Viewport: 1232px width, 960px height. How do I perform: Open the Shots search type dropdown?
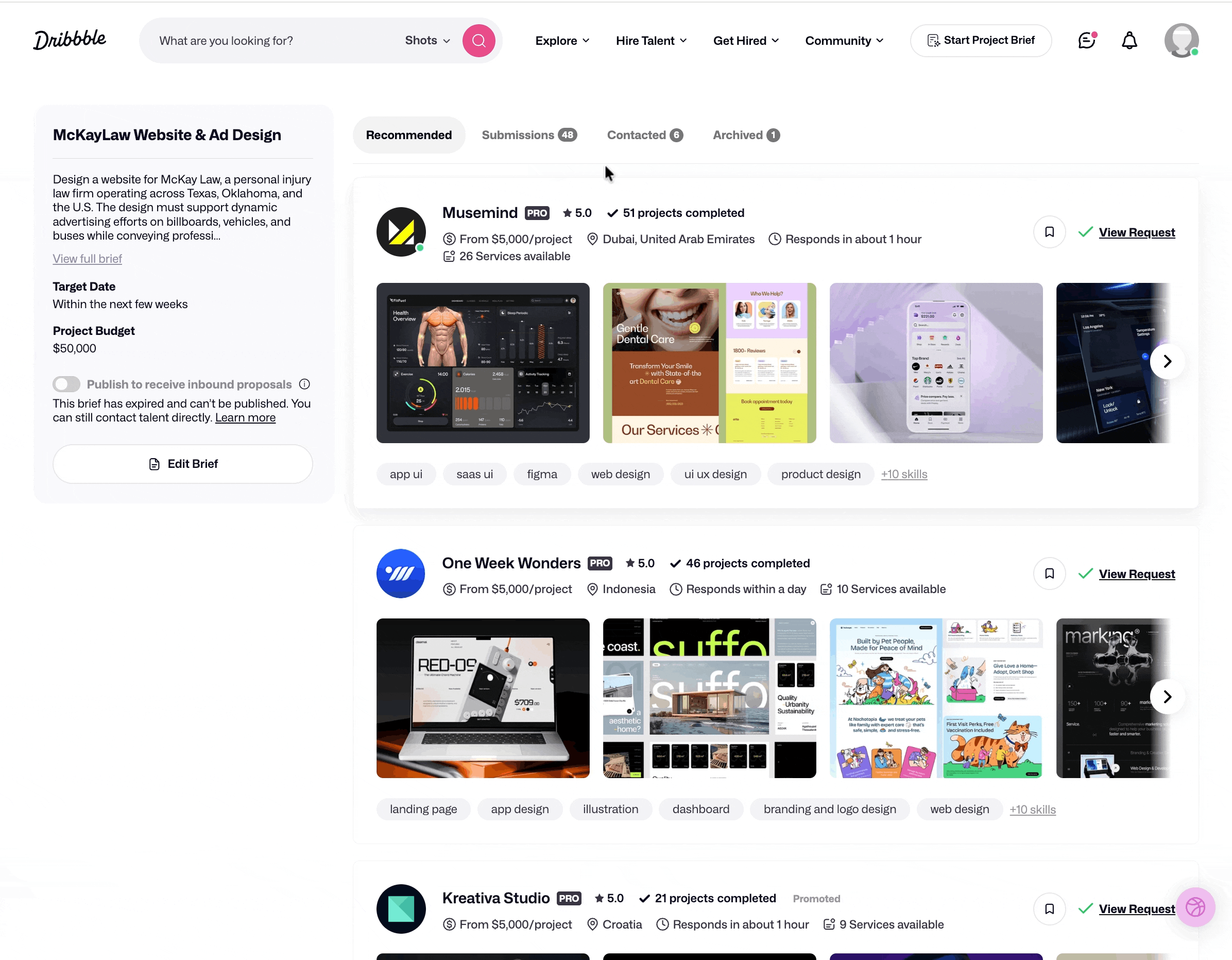pos(427,41)
